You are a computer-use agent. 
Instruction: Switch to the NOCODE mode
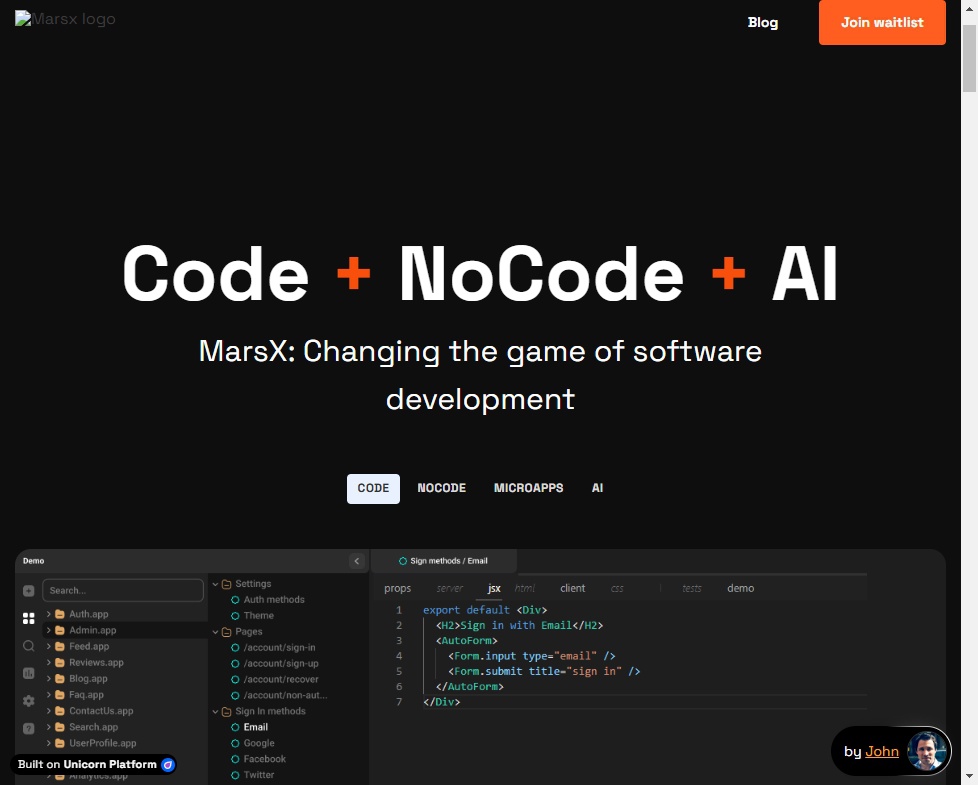441,488
